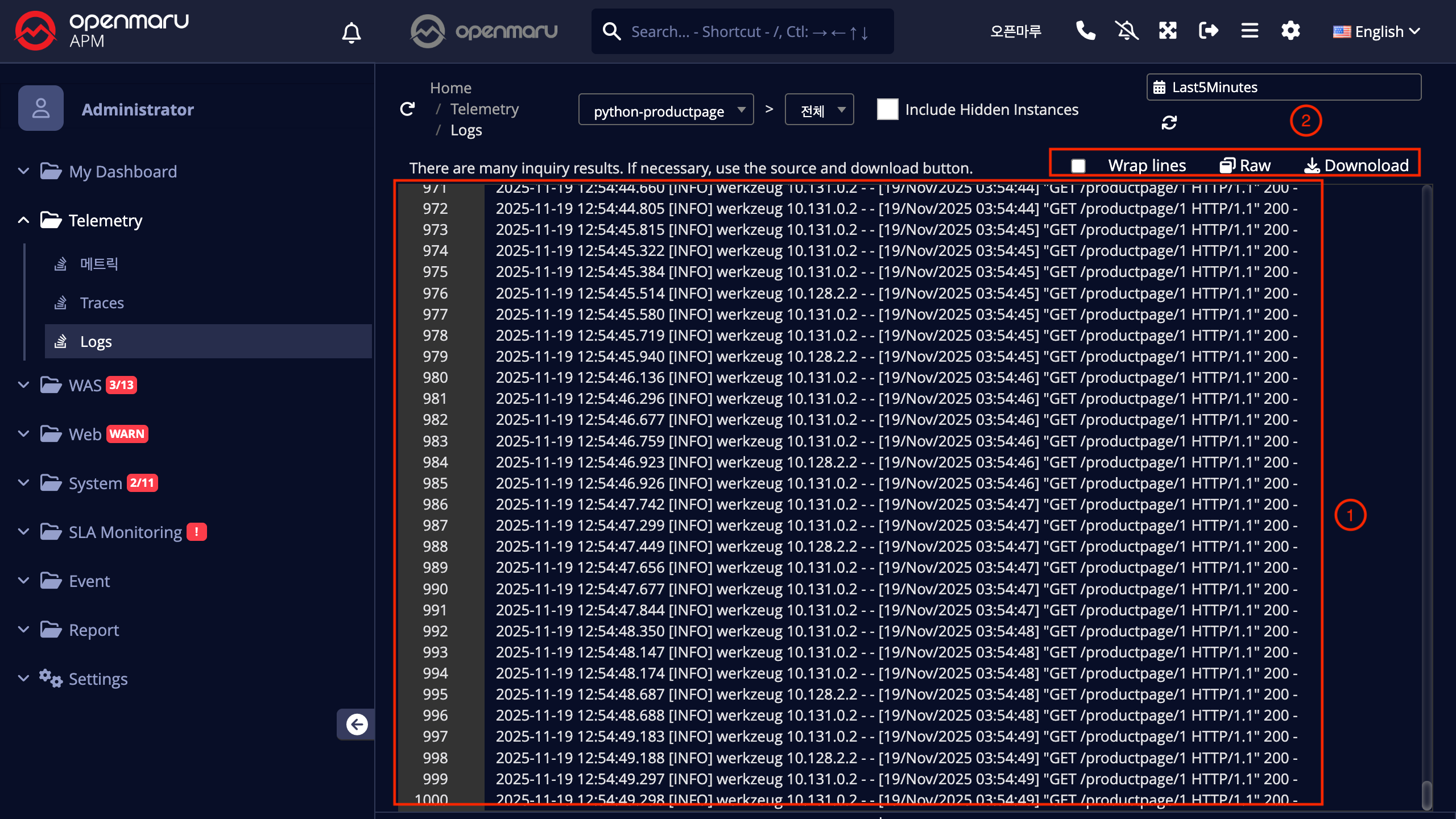Click the Download button
Image resolution: width=1456 pixels, height=819 pixels.
[1356, 166]
